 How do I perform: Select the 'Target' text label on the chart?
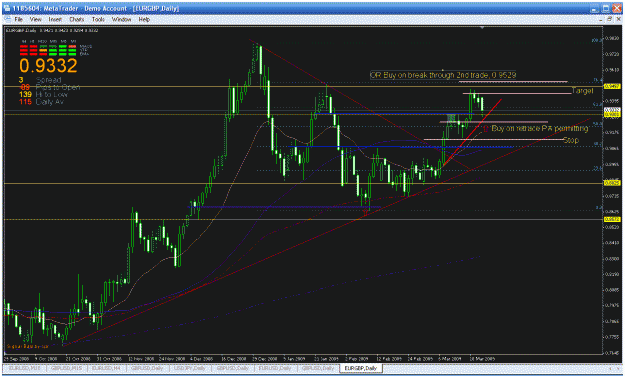click(582, 91)
